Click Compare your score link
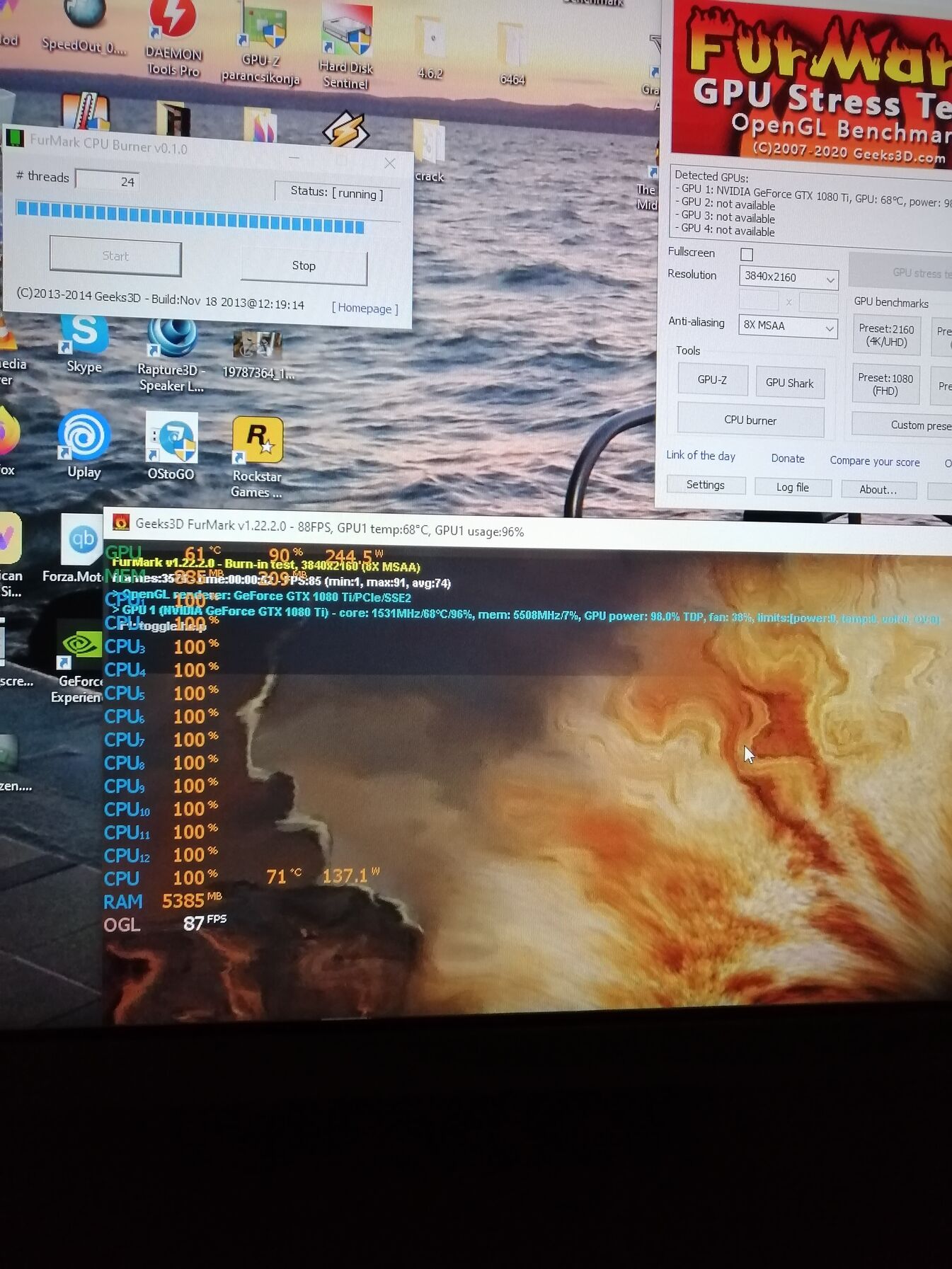The image size is (952, 1269). tap(875, 461)
